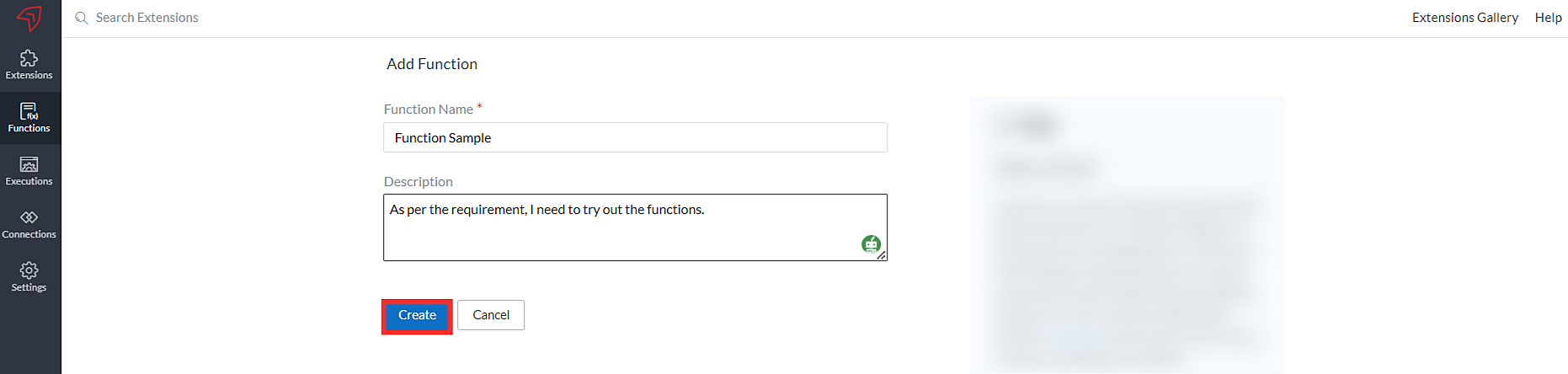Click the red app logo icon
The image size is (1568, 374).
pyautogui.click(x=29, y=18)
